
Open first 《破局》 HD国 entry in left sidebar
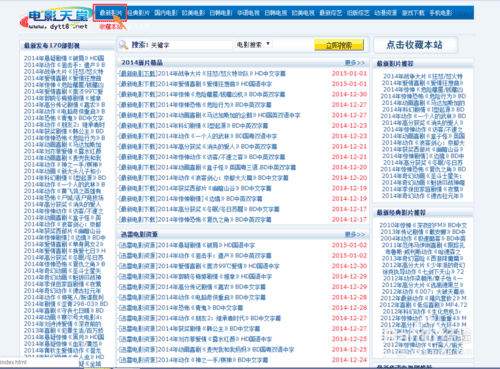pos(64,58)
